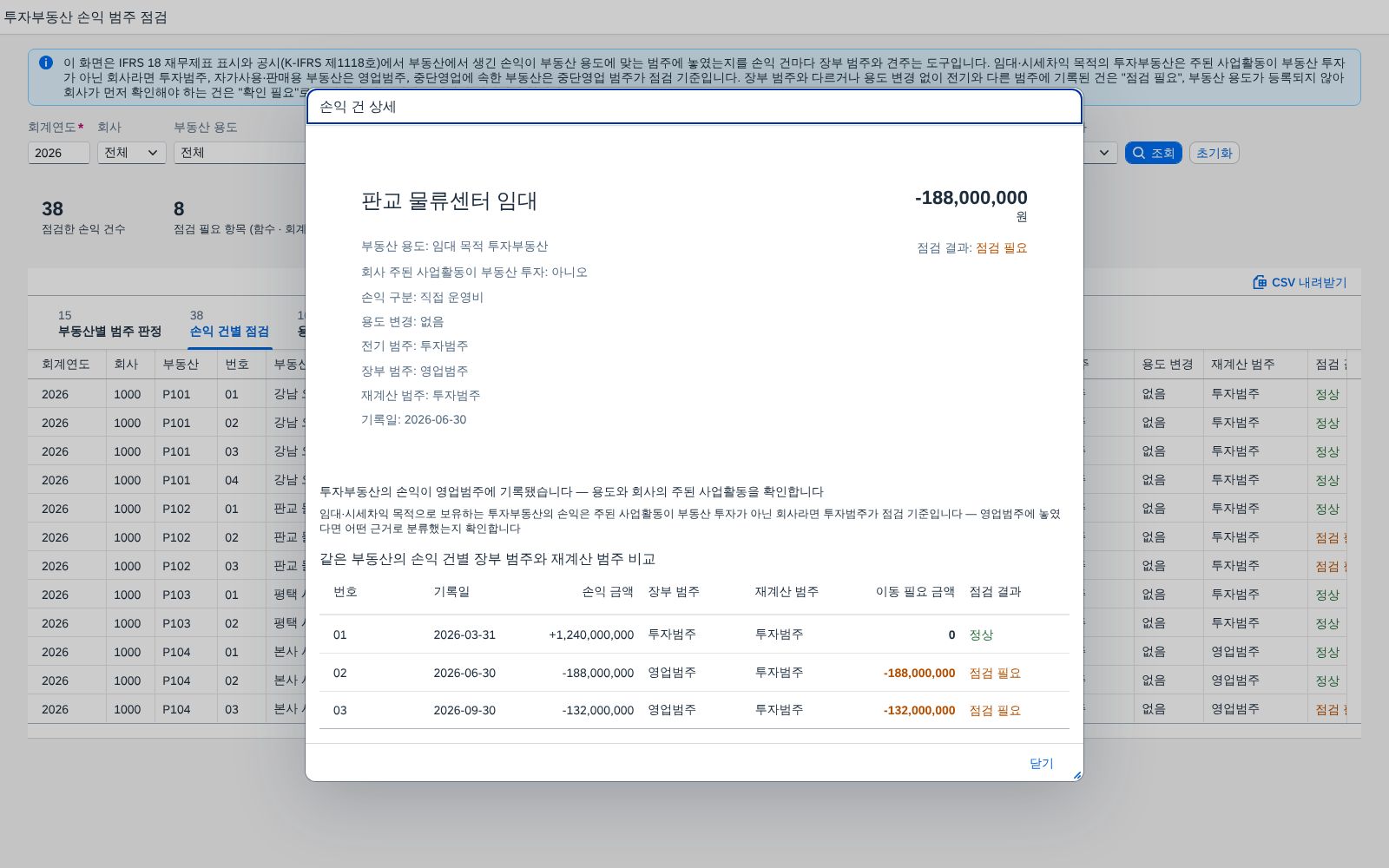Click the search icon on 조회 button
The height and width of the screenshot is (868, 1389).
(1138, 153)
